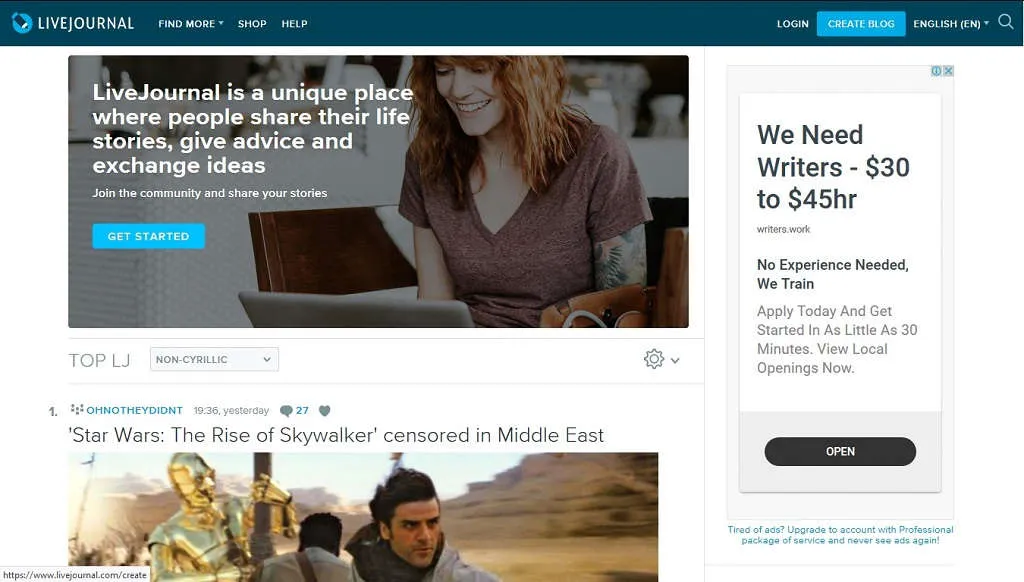This screenshot has width=1024, height=582.
Task: Click the CREATE BLOG button
Action: [861, 24]
